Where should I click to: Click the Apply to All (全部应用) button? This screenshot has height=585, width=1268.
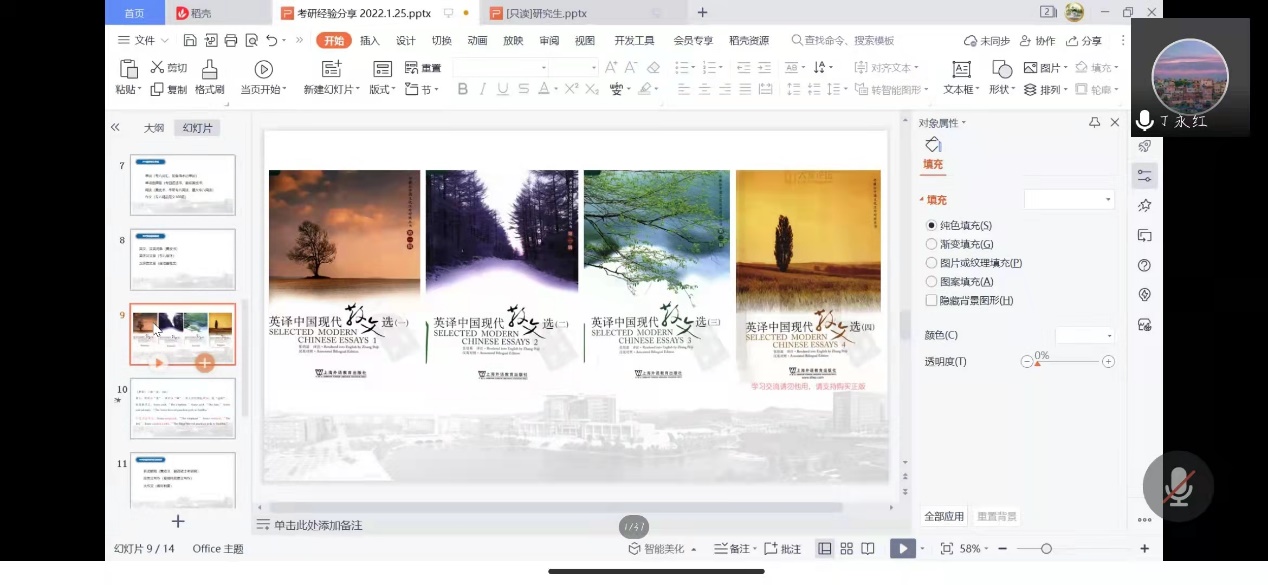tap(944, 516)
